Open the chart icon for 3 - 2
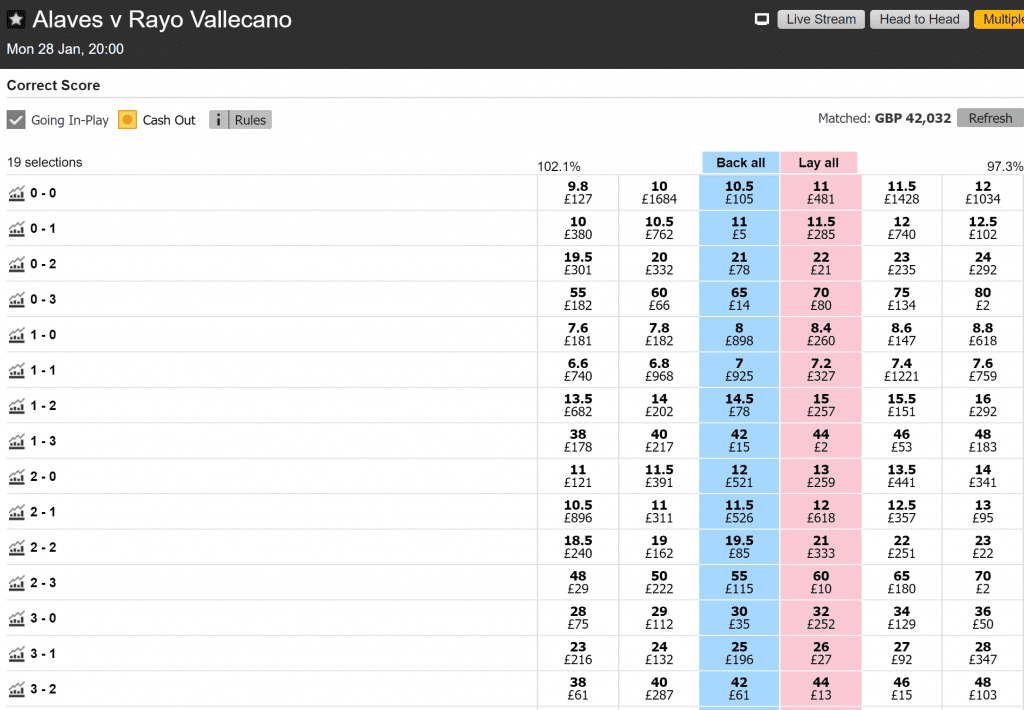The width and height of the screenshot is (1024, 710). (16, 689)
